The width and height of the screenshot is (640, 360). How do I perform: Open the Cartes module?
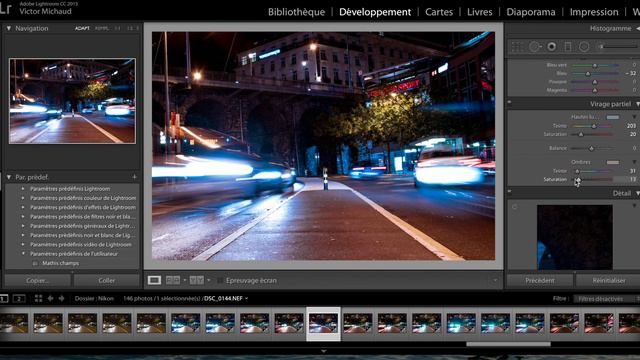click(x=439, y=12)
